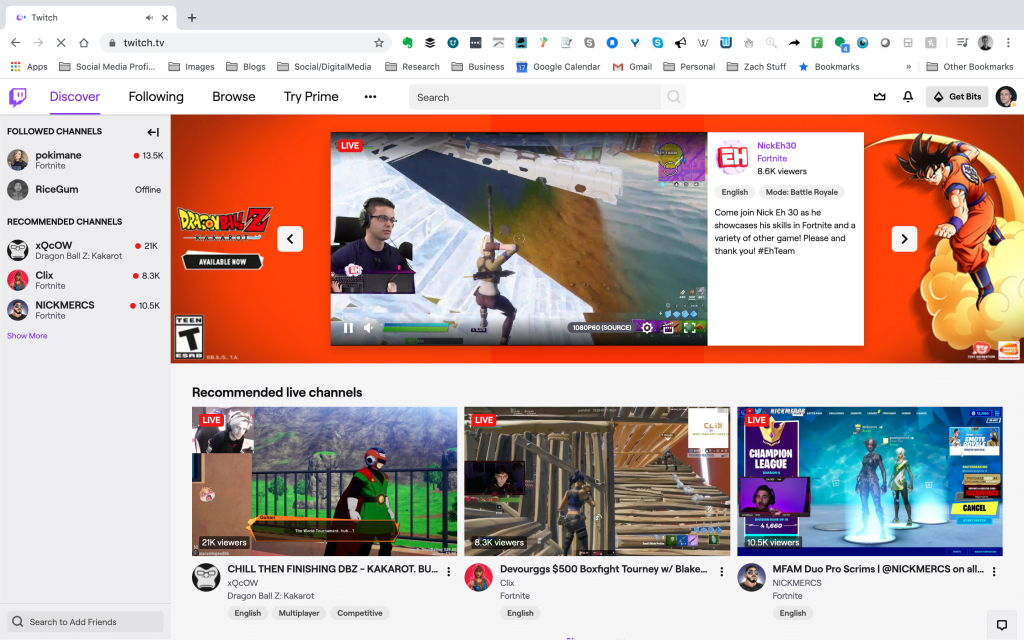The image size is (1024, 640).
Task: Open the Try Prime tab
Action: (x=311, y=97)
